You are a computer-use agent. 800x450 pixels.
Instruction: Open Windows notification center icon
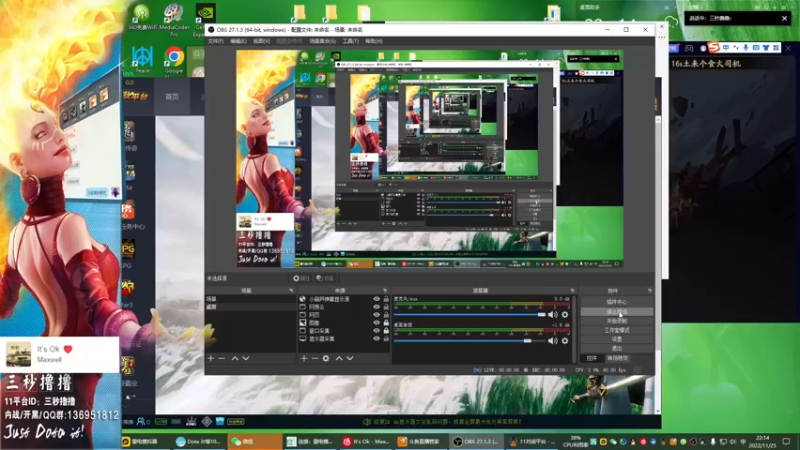tap(786, 441)
